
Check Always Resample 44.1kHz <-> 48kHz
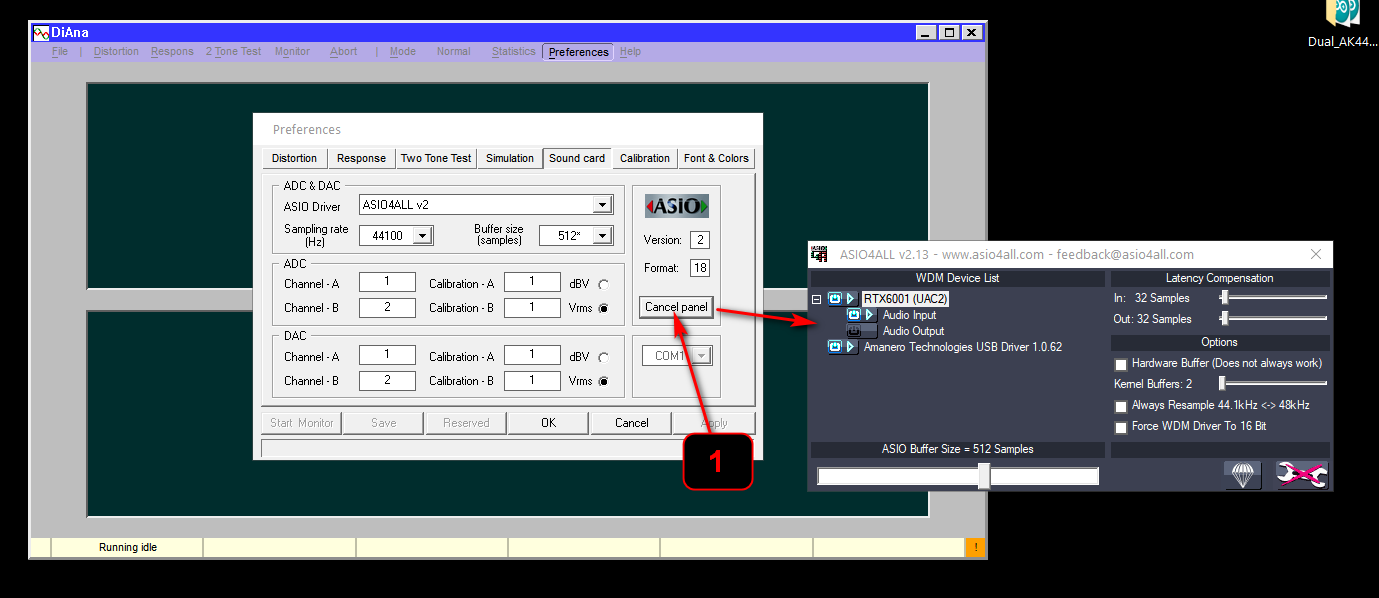click(x=1121, y=406)
